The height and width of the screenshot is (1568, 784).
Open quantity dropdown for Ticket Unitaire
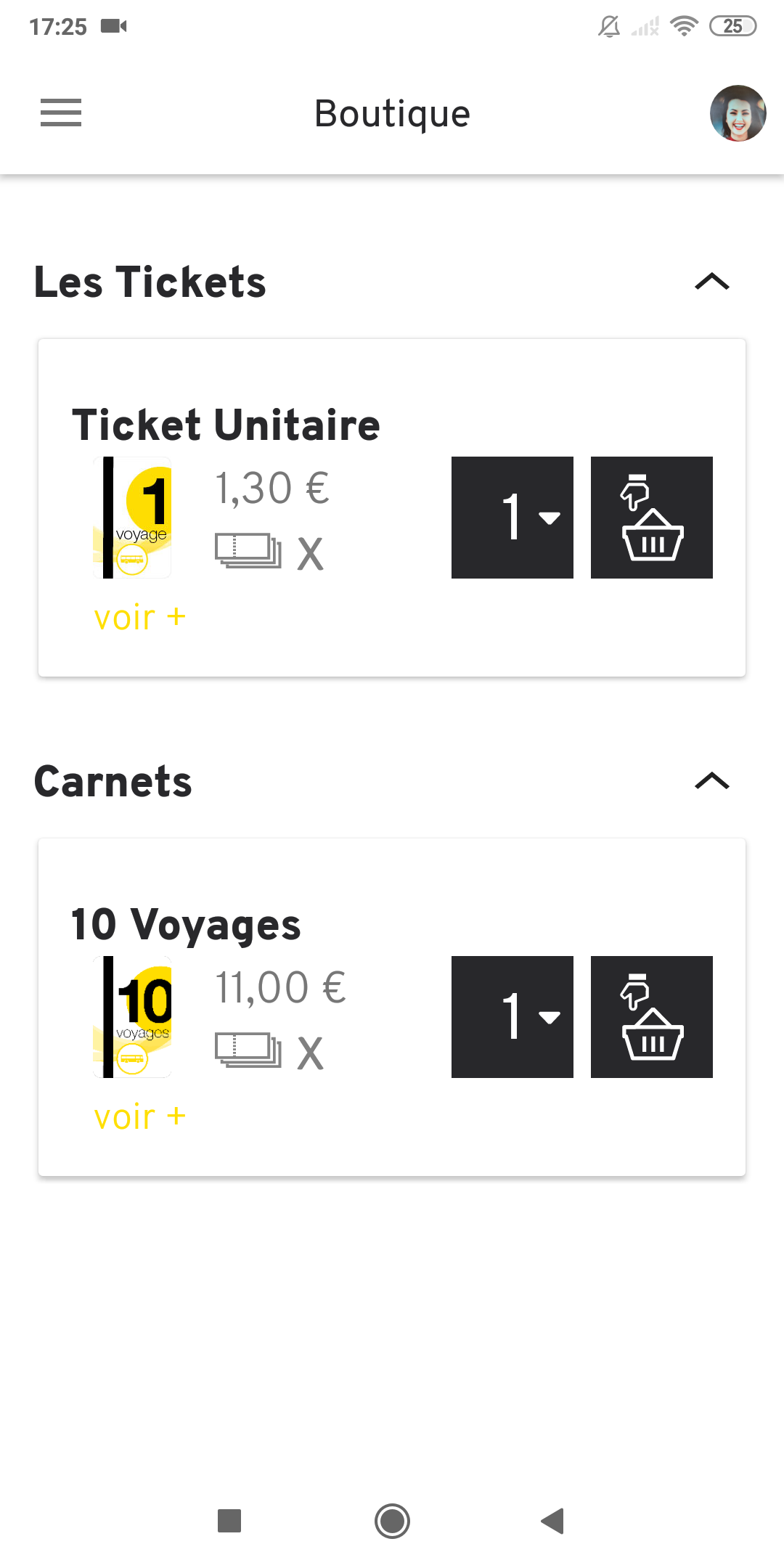tap(513, 518)
